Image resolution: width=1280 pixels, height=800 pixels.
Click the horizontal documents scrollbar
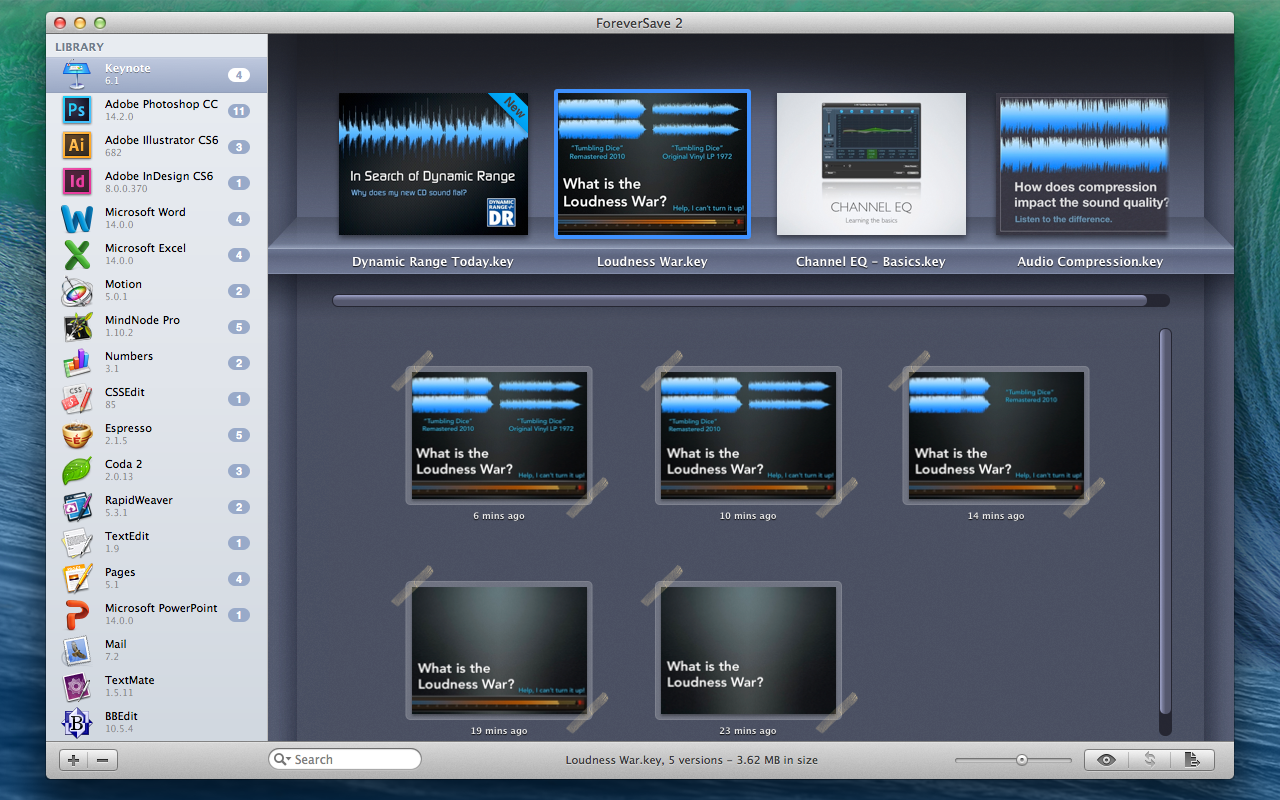(740, 300)
